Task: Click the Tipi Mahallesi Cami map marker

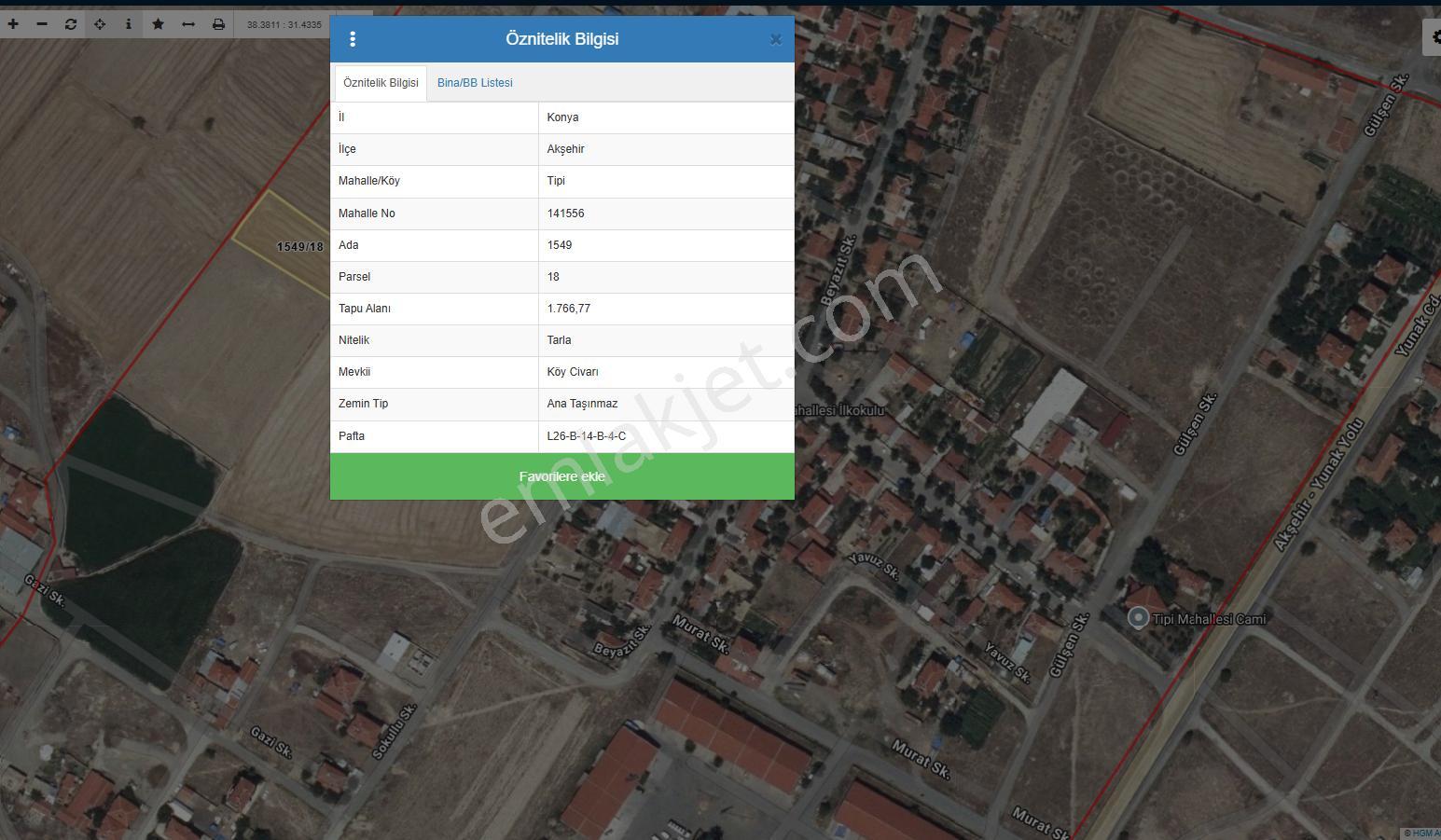Action: (1138, 617)
